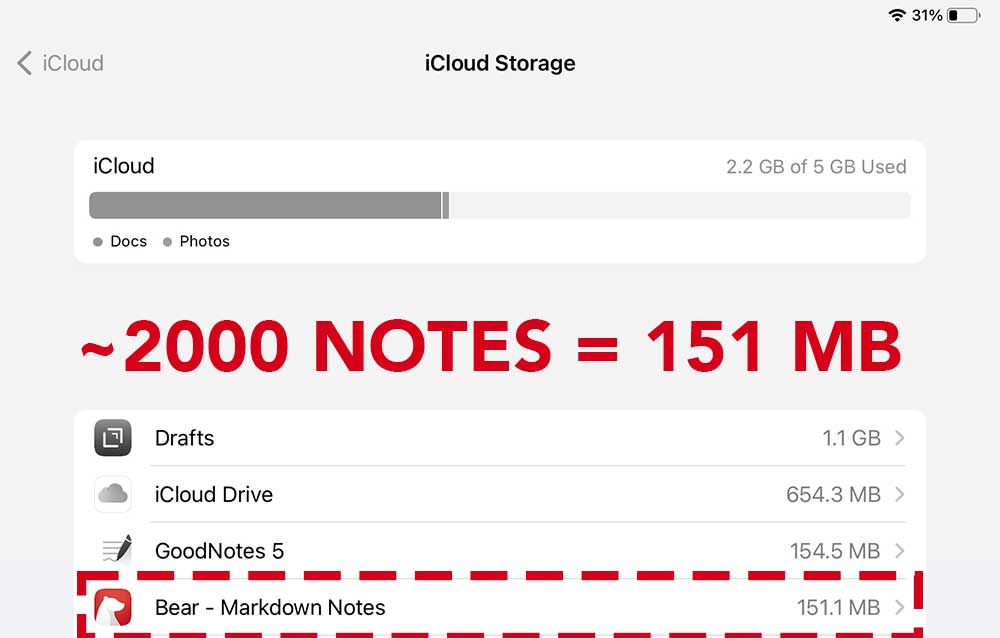Expand Drafts row using its chevron
Image resolution: width=1000 pixels, height=638 pixels.
click(899, 438)
